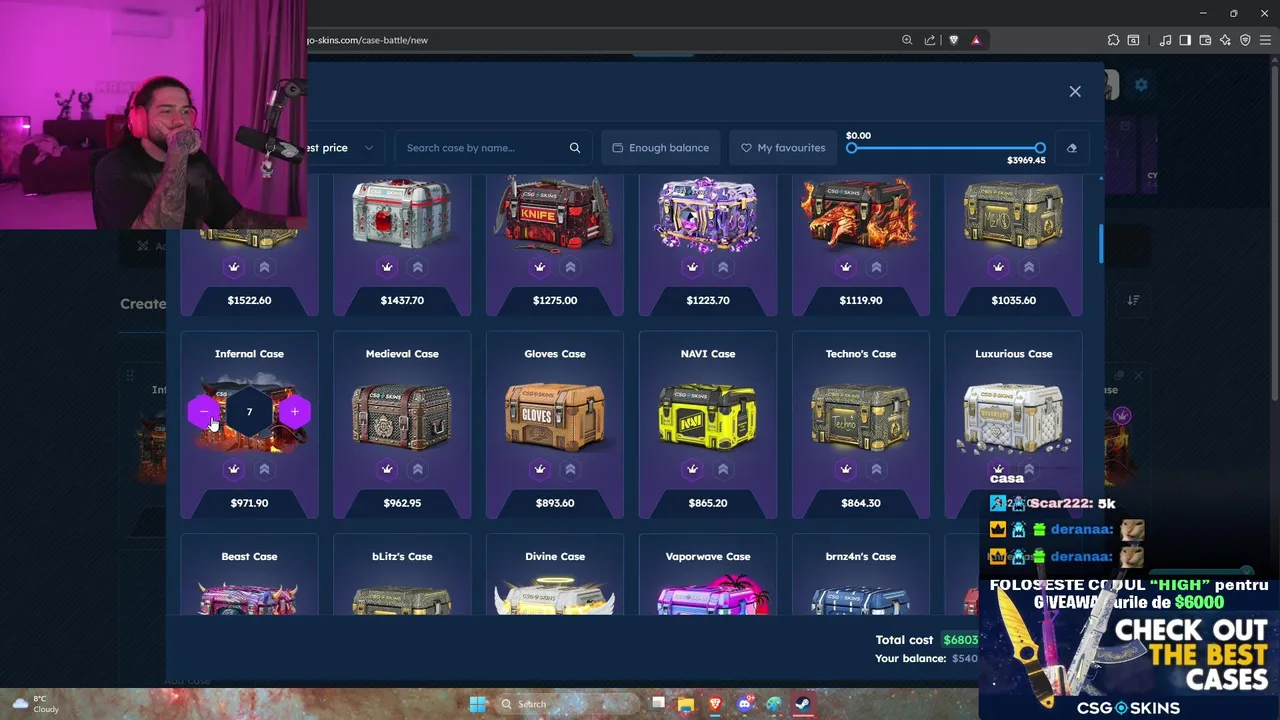The width and height of the screenshot is (1280, 720).
Task: Select the Gloves Case image
Action: [555, 415]
